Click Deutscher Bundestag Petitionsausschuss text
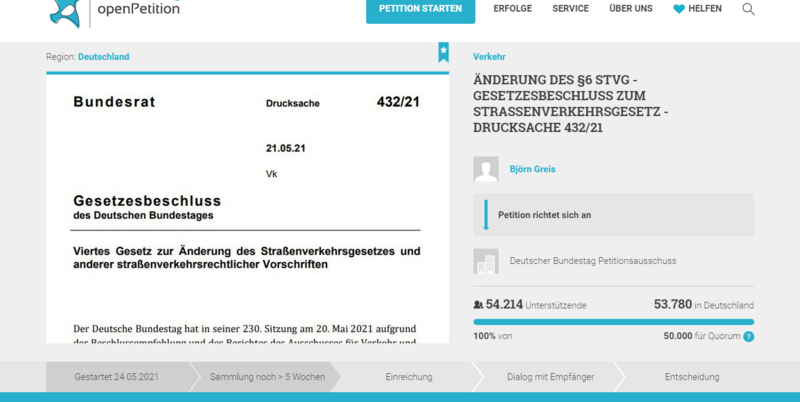The image size is (800, 402). pyautogui.click(x=593, y=261)
